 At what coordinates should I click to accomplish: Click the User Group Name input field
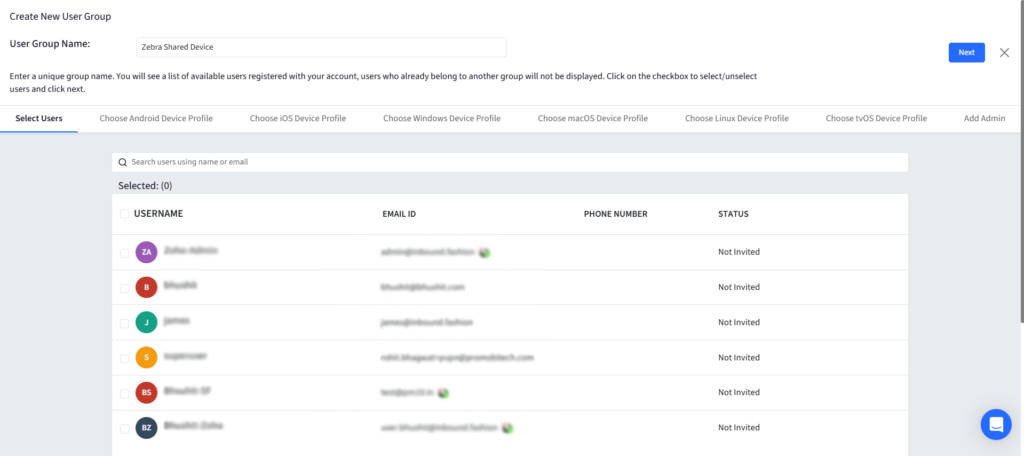(321, 47)
